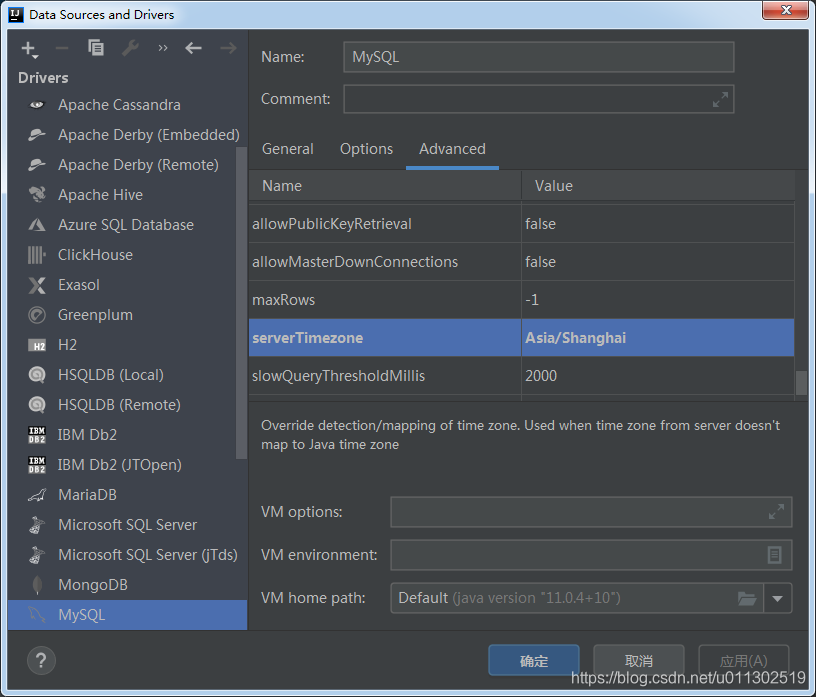Image resolution: width=816 pixels, height=697 pixels.
Task: Edit the Asia/Shanghai value cell
Action: point(658,338)
